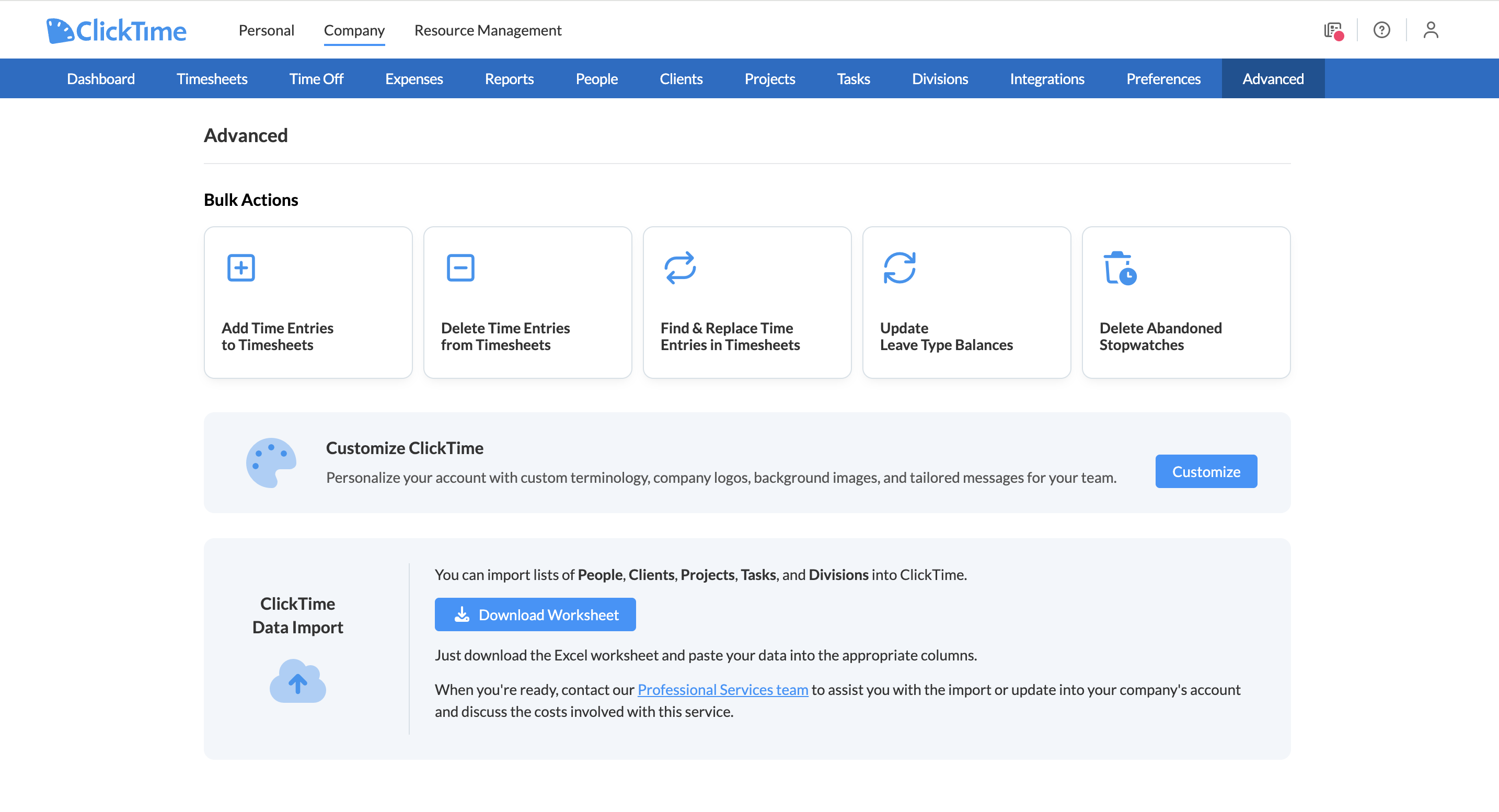
Task: Open the Reports tab
Action: [509, 78]
